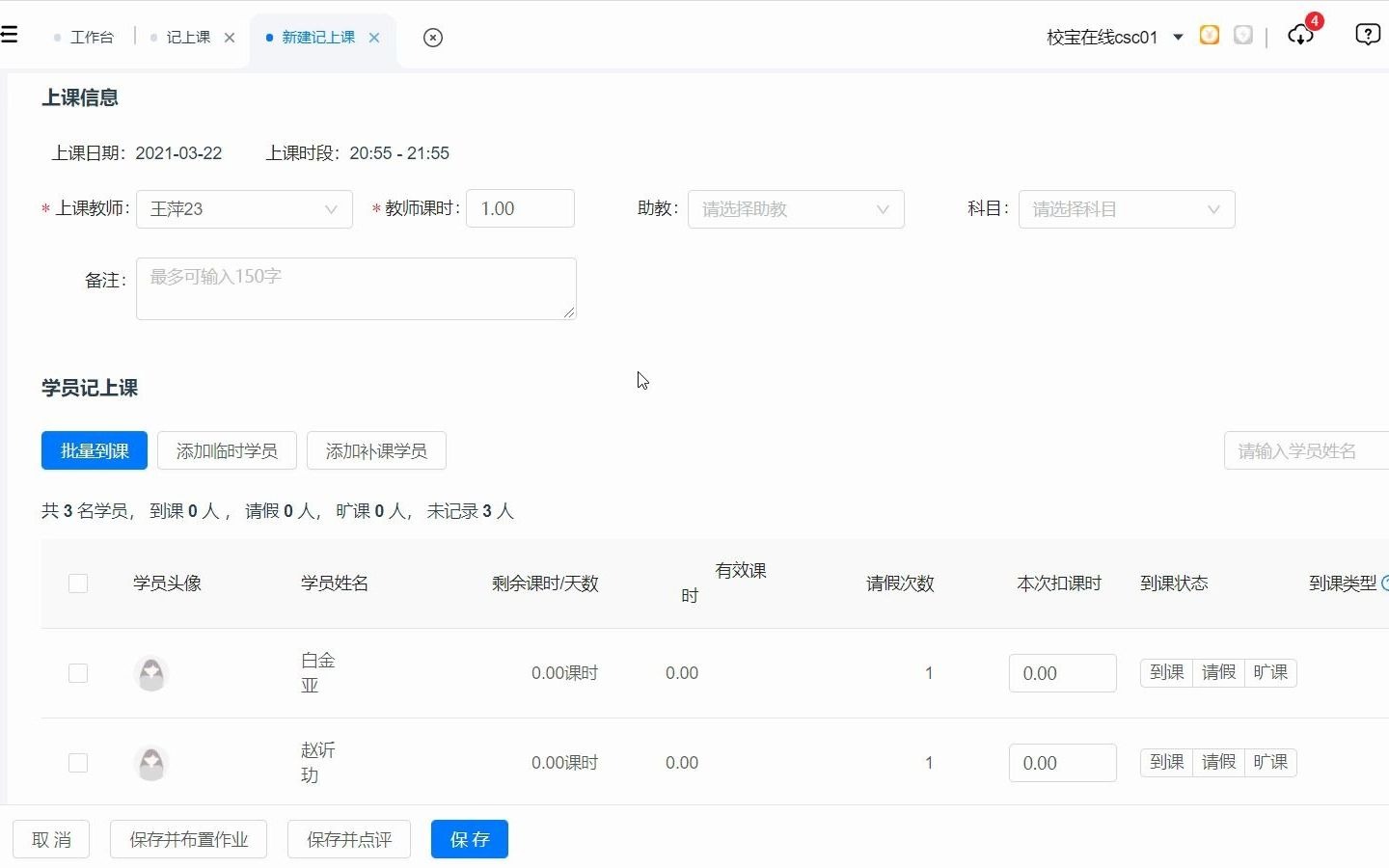The width and height of the screenshot is (1389, 868).
Task: Click avatar of student 赵沂玏
Action: pyautogui.click(x=151, y=763)
